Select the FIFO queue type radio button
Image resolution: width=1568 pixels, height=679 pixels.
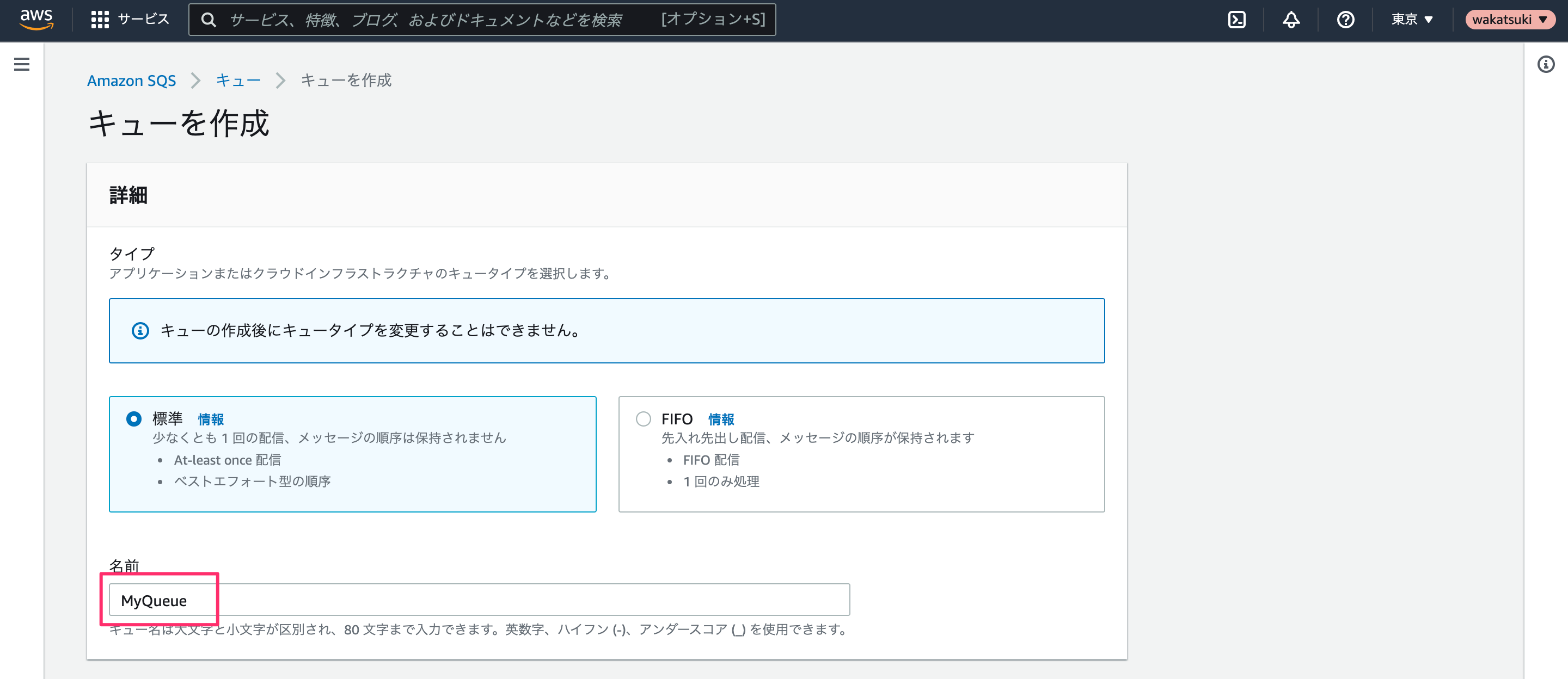[644, 418]
